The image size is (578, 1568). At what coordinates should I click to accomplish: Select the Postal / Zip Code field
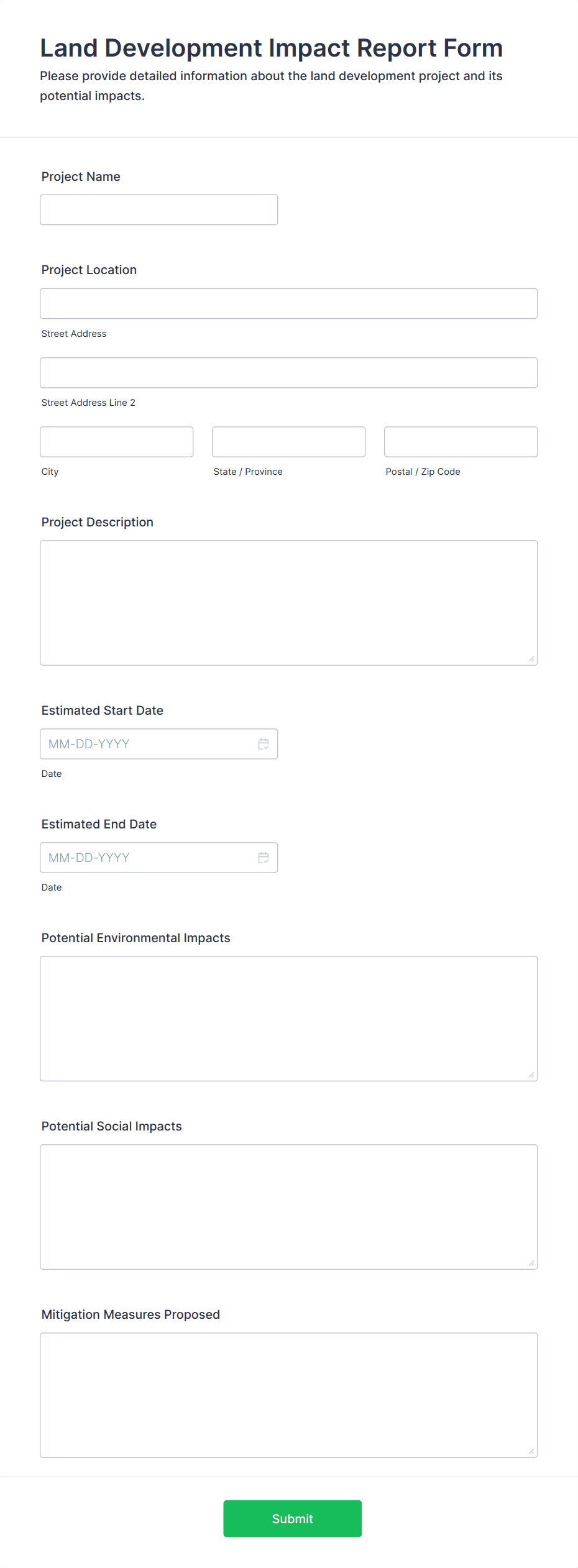click(461, 442)
